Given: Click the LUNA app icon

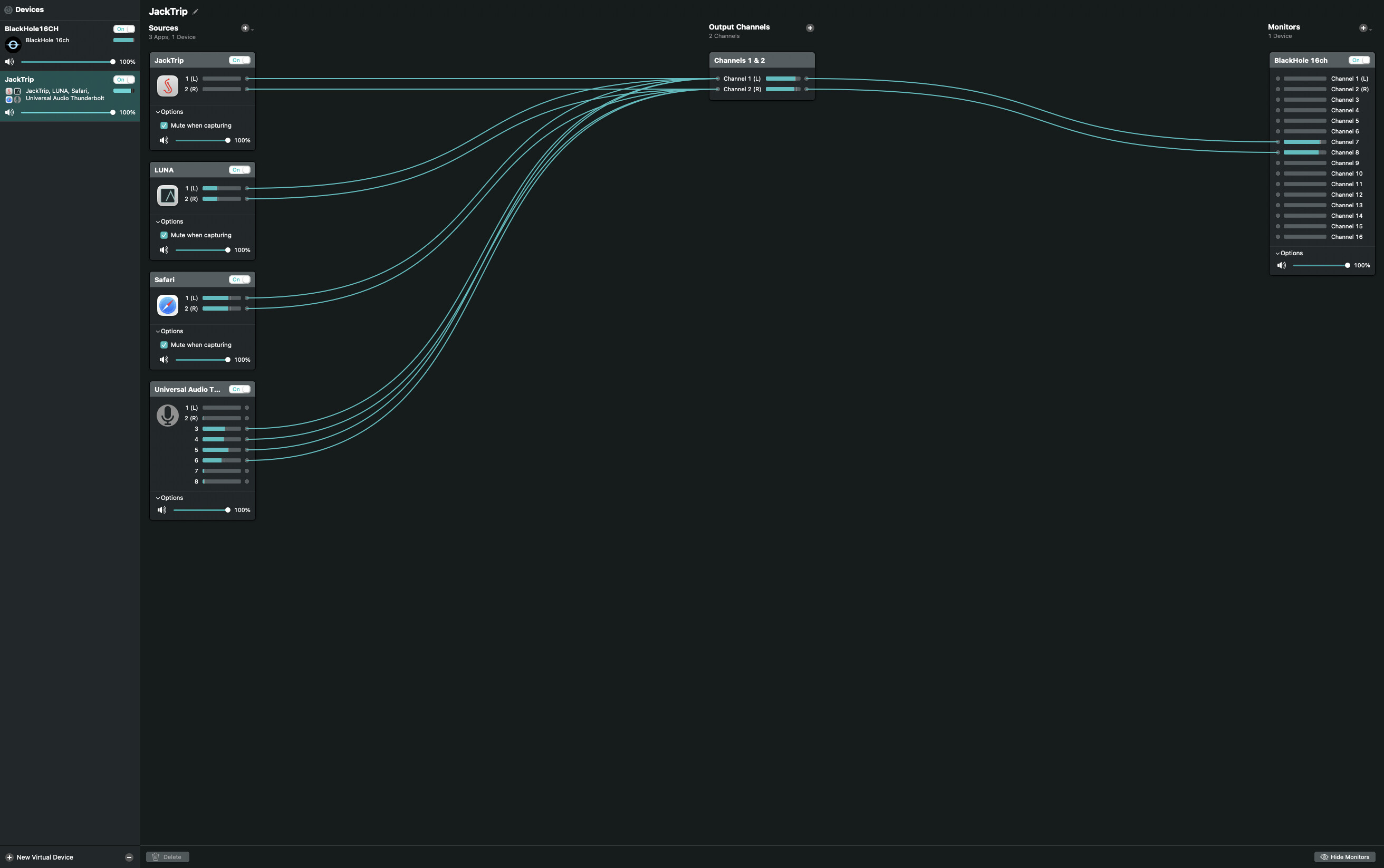Looking at the screenshot, I should (168, 195).
